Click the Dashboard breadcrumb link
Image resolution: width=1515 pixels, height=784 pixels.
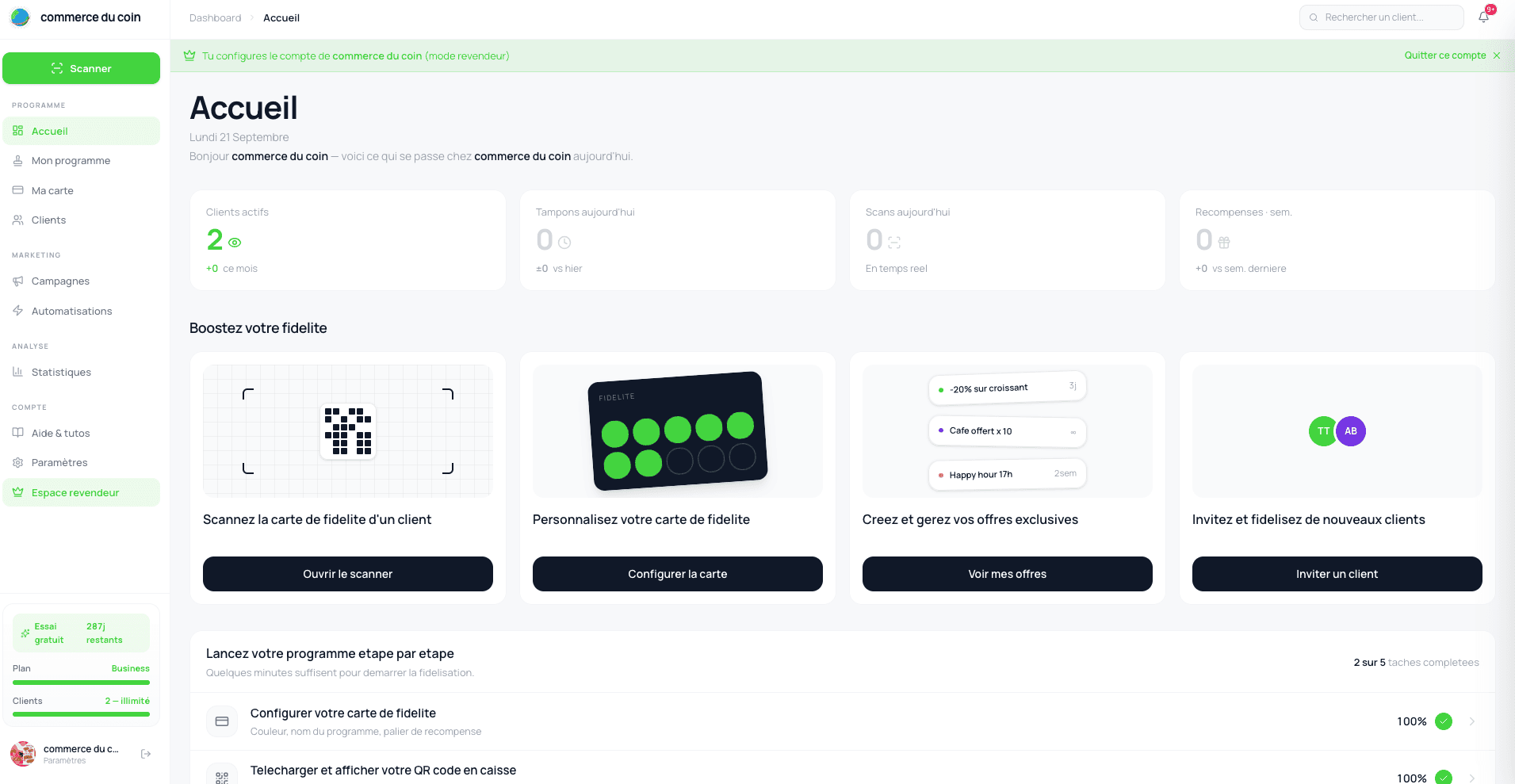(x=215, y=17)
